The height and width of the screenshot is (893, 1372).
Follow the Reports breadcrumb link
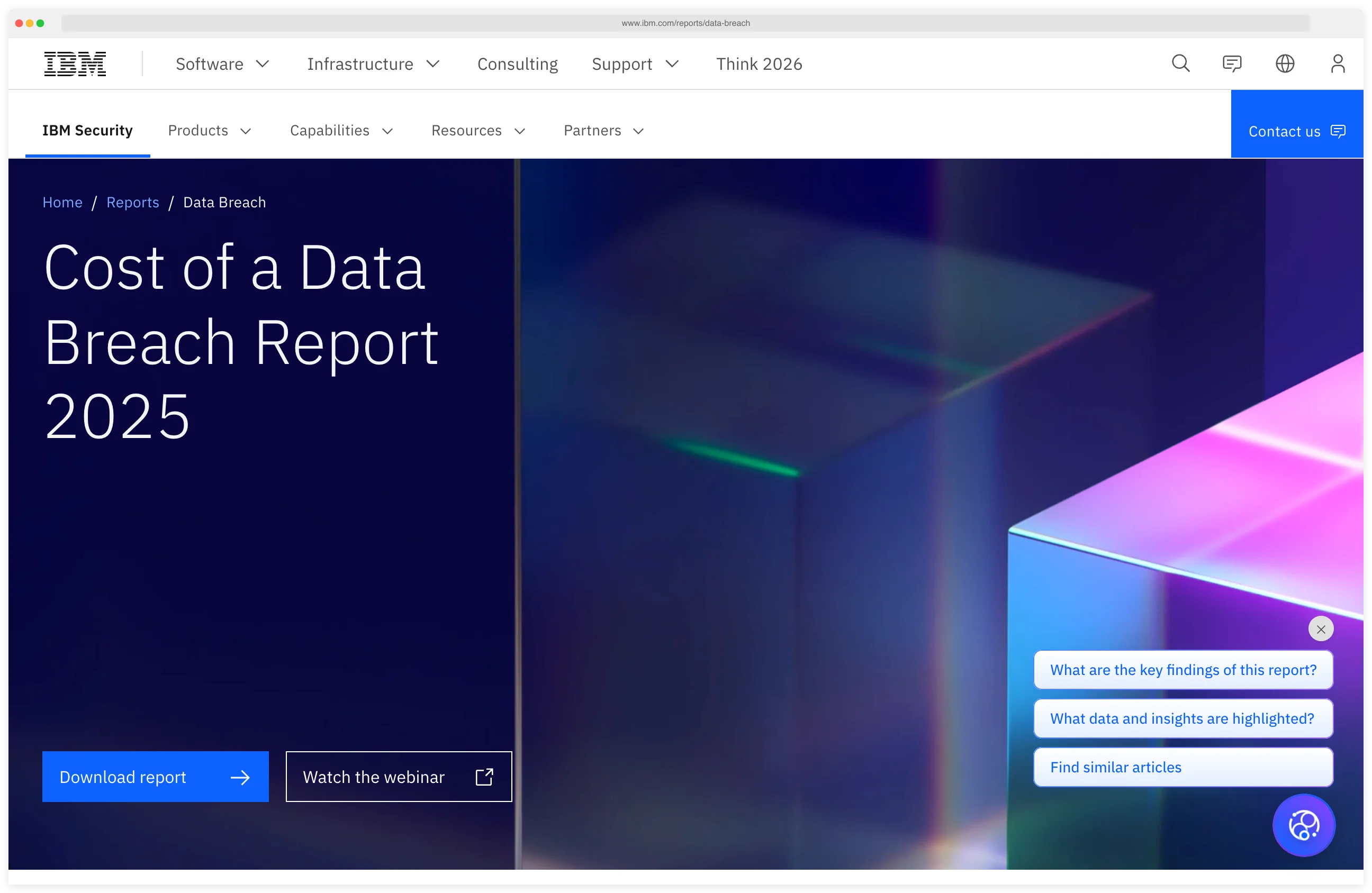[132, 202]
